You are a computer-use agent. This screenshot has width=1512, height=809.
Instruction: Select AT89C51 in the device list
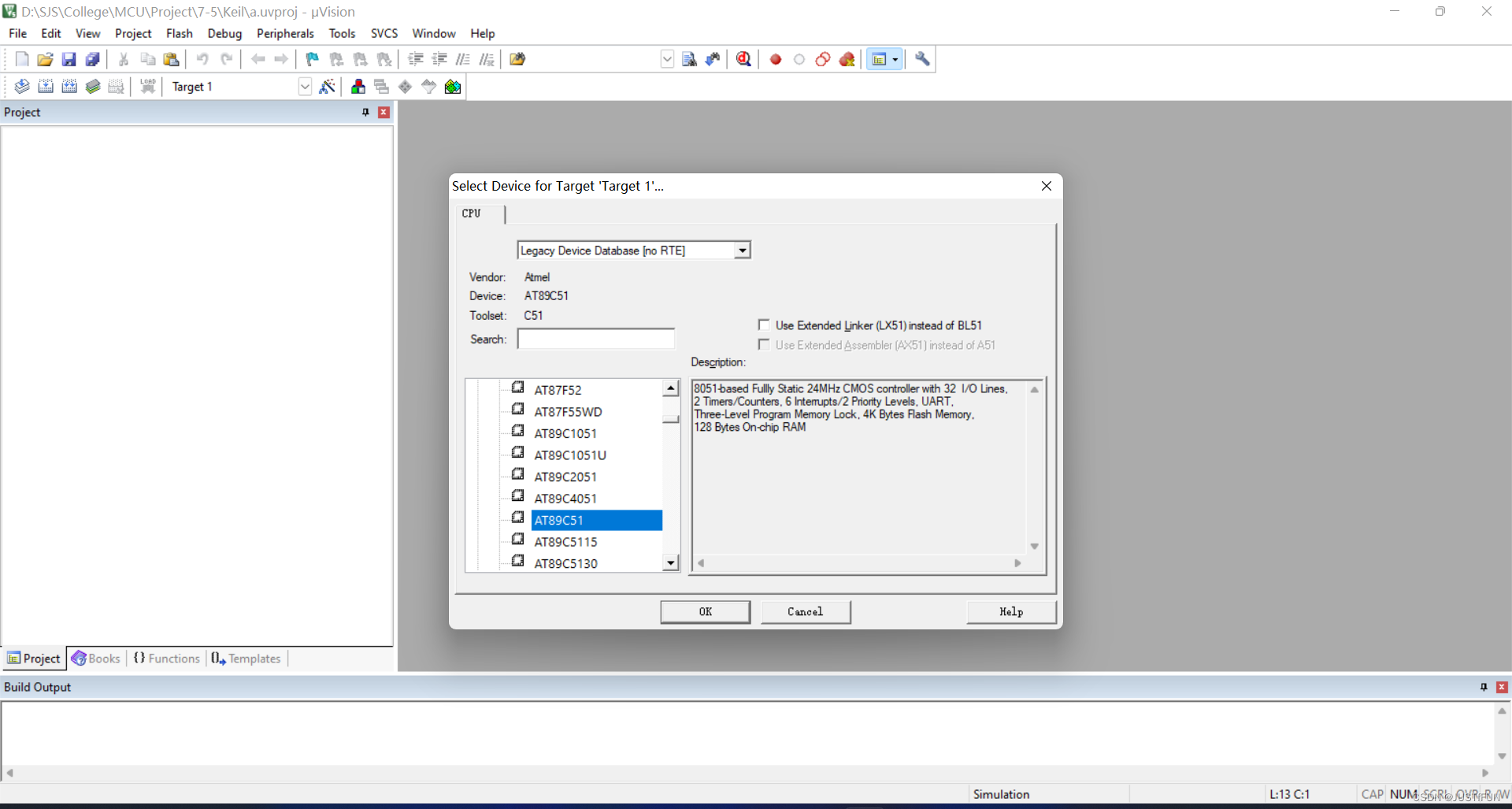597,520
